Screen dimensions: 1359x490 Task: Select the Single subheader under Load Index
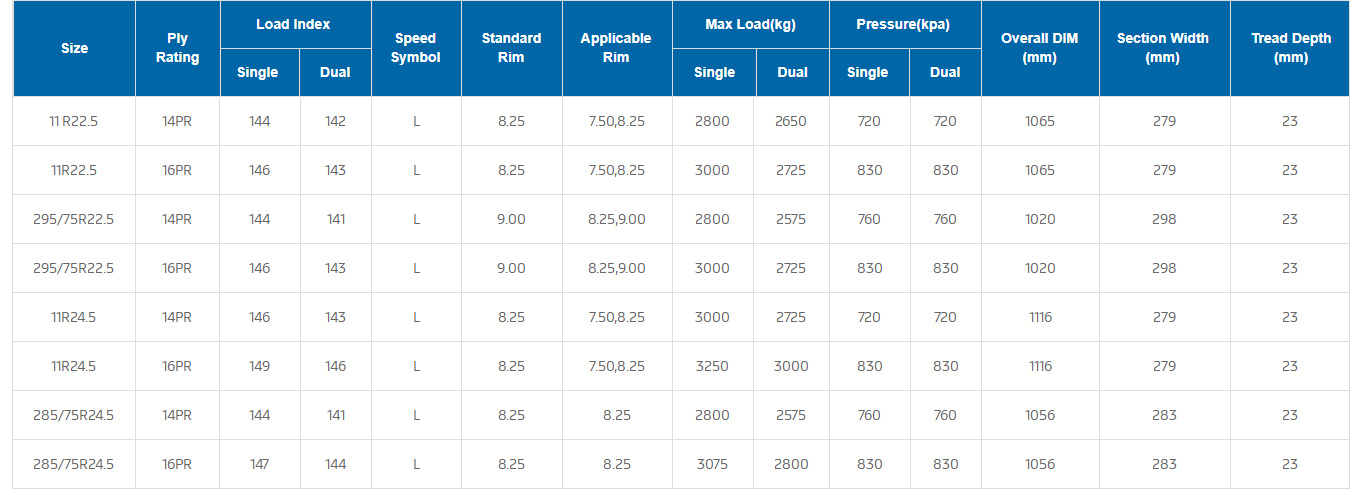point(259,72)
